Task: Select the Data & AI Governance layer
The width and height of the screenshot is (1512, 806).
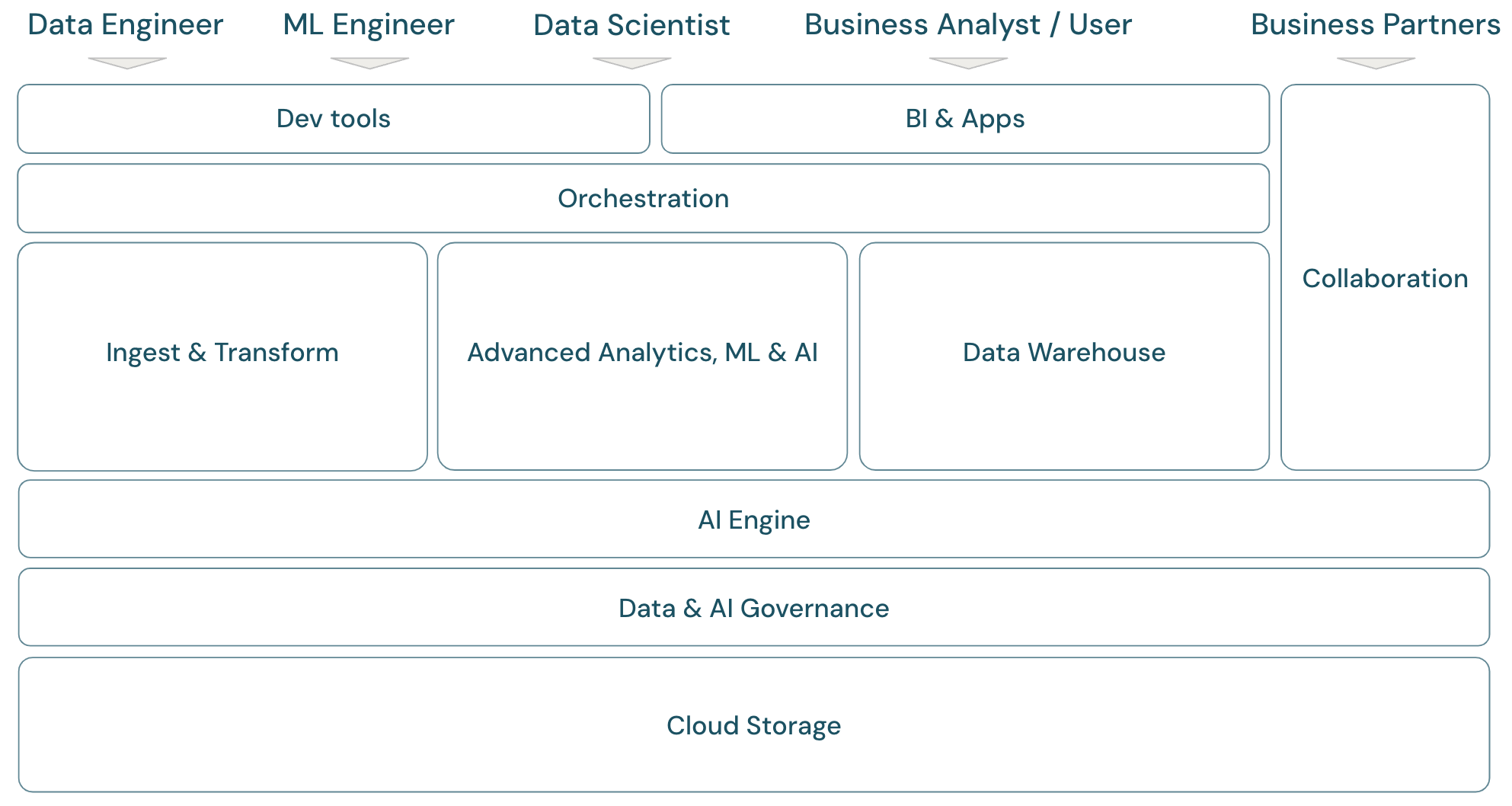Action: pyautogui.click(x=753, y=608)
